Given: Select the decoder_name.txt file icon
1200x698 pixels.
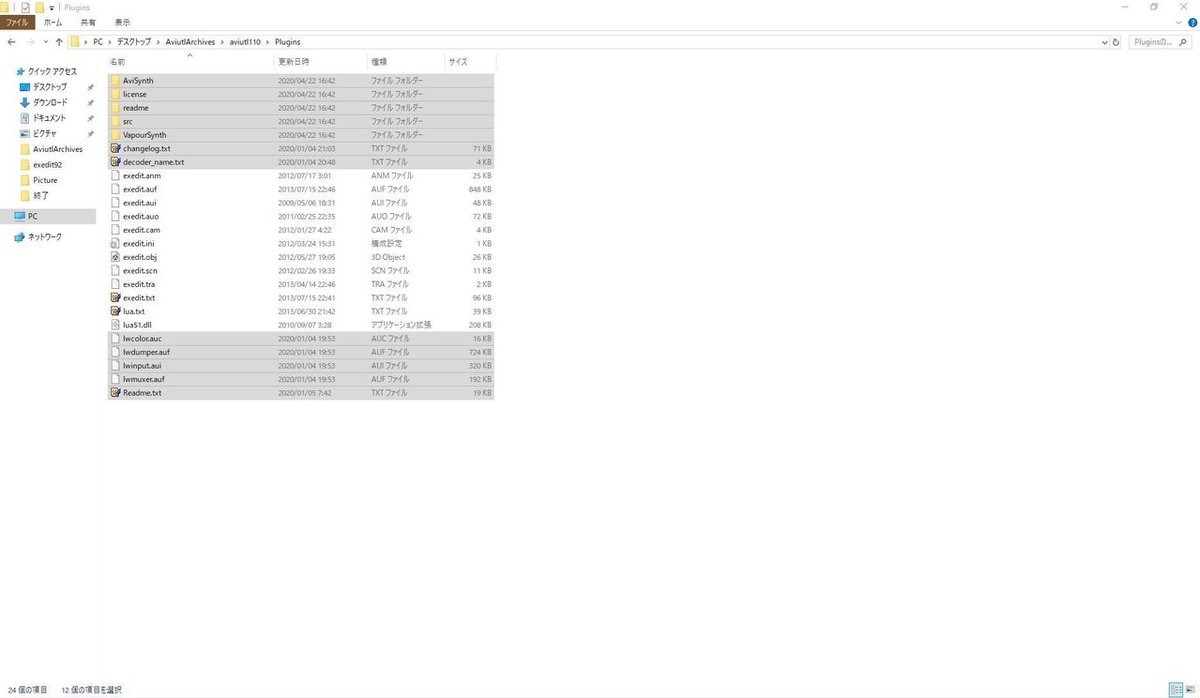Looking at the screenshot, I should 115,162.
